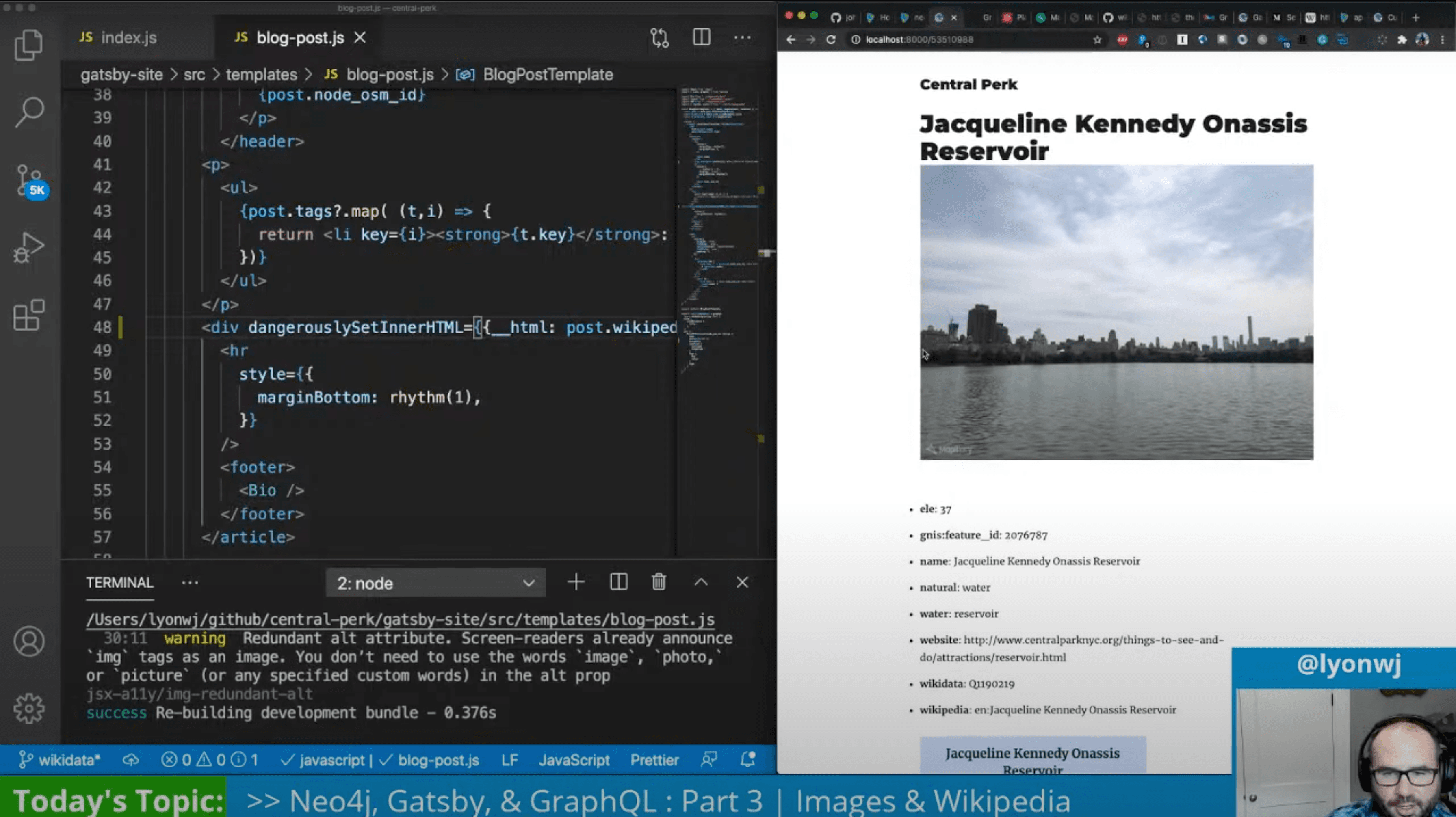1456x817 pixels.
Task: Open the Manage settings gear
Action: tap(29, 709)
